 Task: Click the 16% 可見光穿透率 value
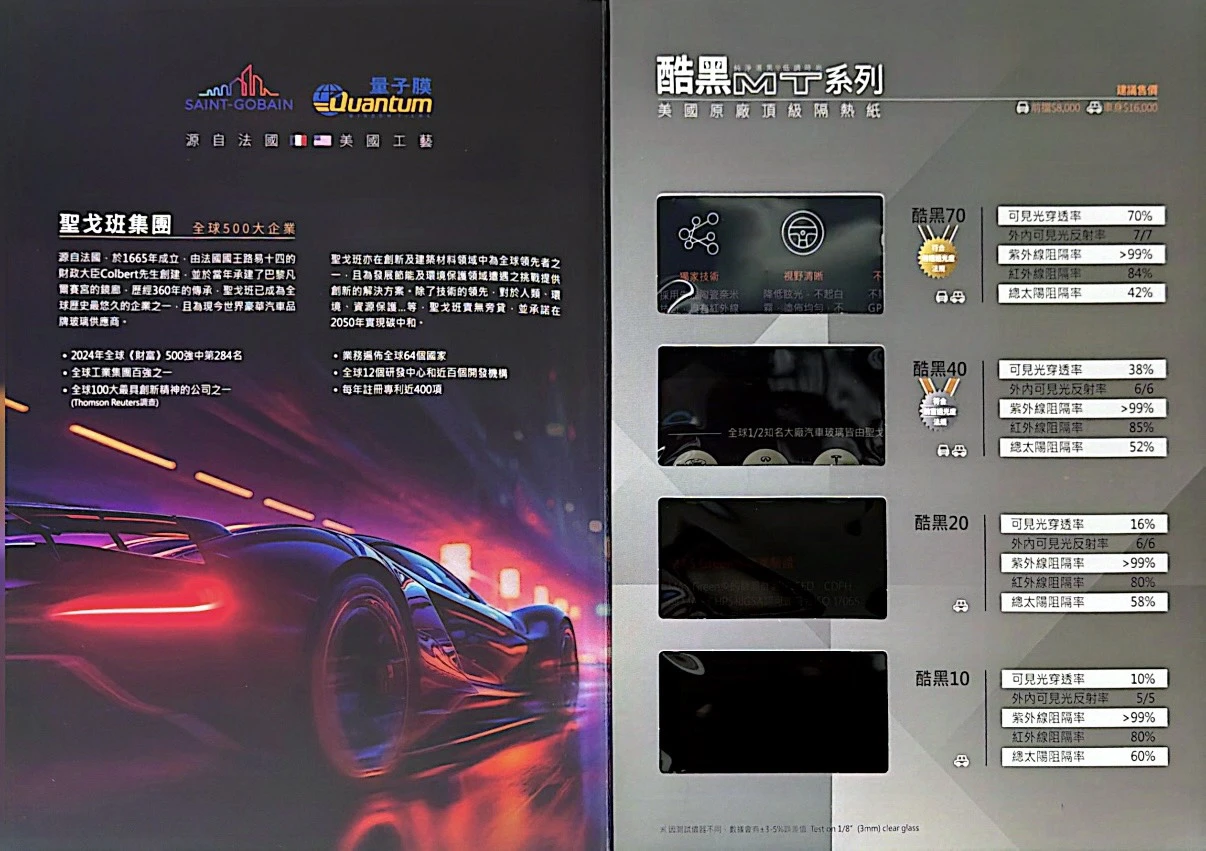tap(1141, 524)
